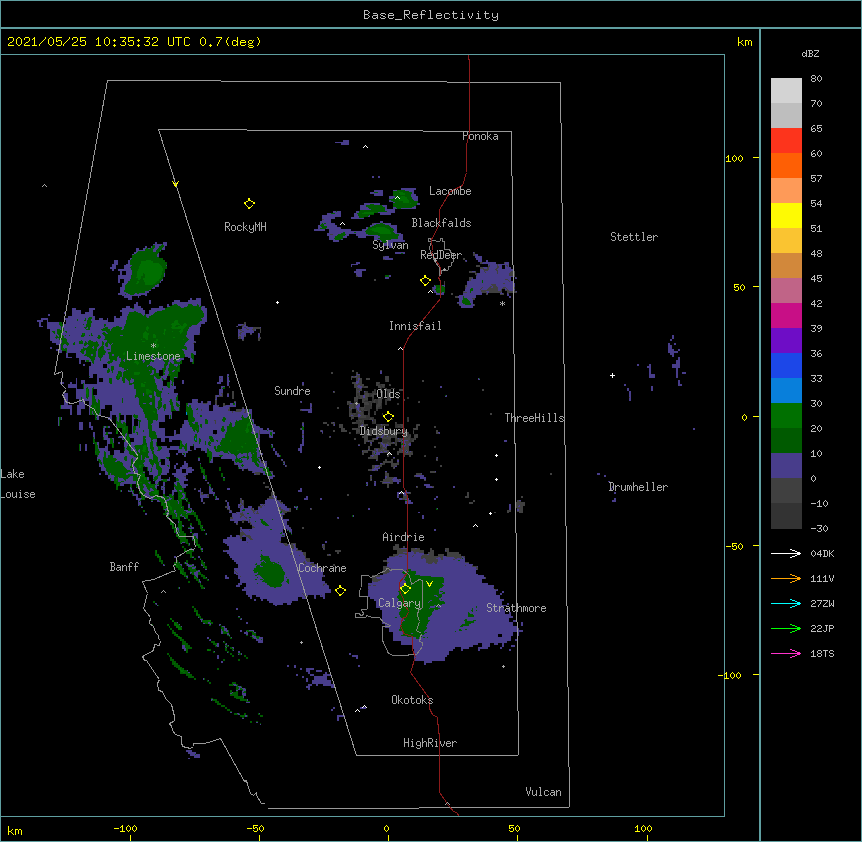The height and width of the screenshot is (842, 862).
Task: Pick the magenta 39-42 dBZ swatch
Action: 786,315
